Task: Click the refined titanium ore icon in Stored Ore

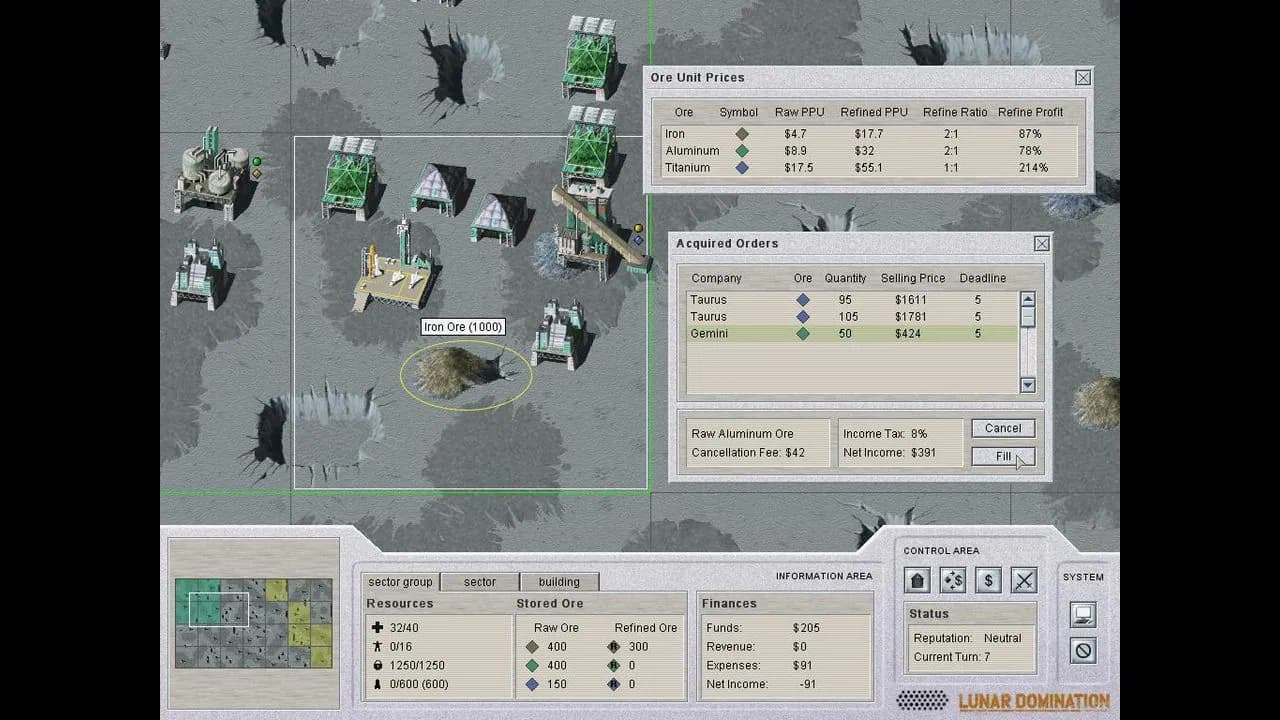Action: [x=613, y=685]
